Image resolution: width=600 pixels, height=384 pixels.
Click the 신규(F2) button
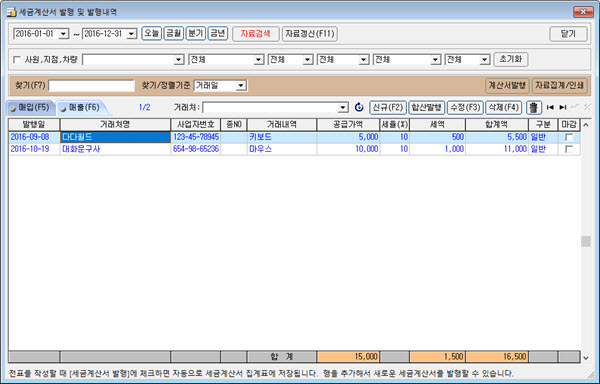pos(388,107)
